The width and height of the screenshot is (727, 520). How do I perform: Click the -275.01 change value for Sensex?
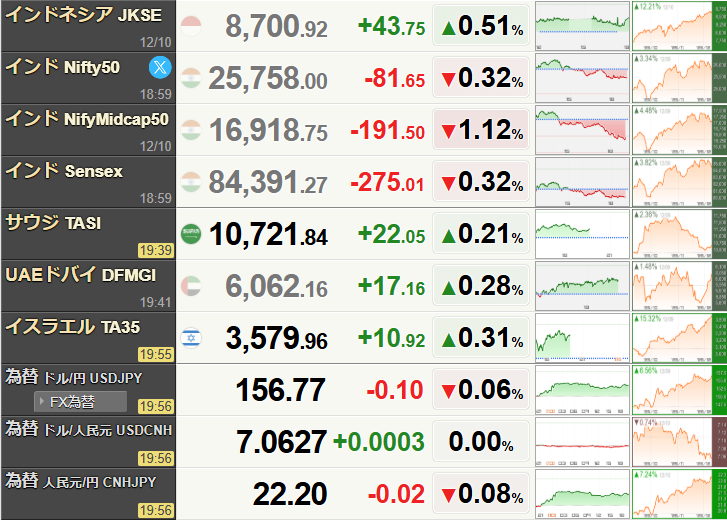pos(388,182)
